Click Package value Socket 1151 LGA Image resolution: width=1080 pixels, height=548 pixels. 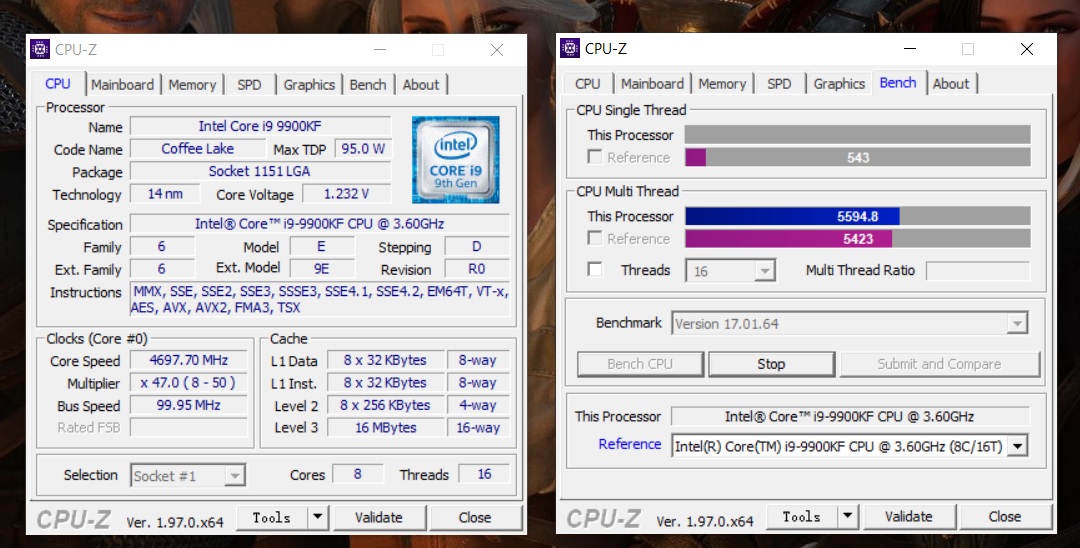point(260,171)
